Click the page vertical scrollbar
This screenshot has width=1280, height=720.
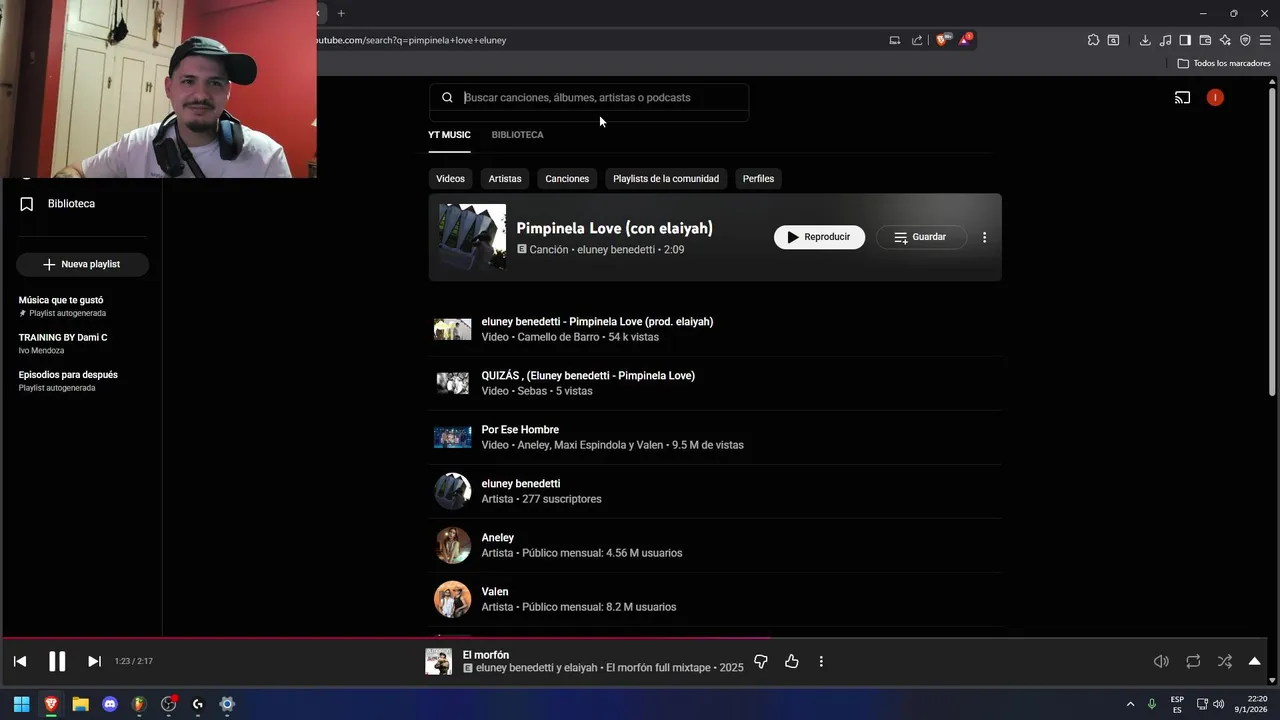[x=1272, y=240]
